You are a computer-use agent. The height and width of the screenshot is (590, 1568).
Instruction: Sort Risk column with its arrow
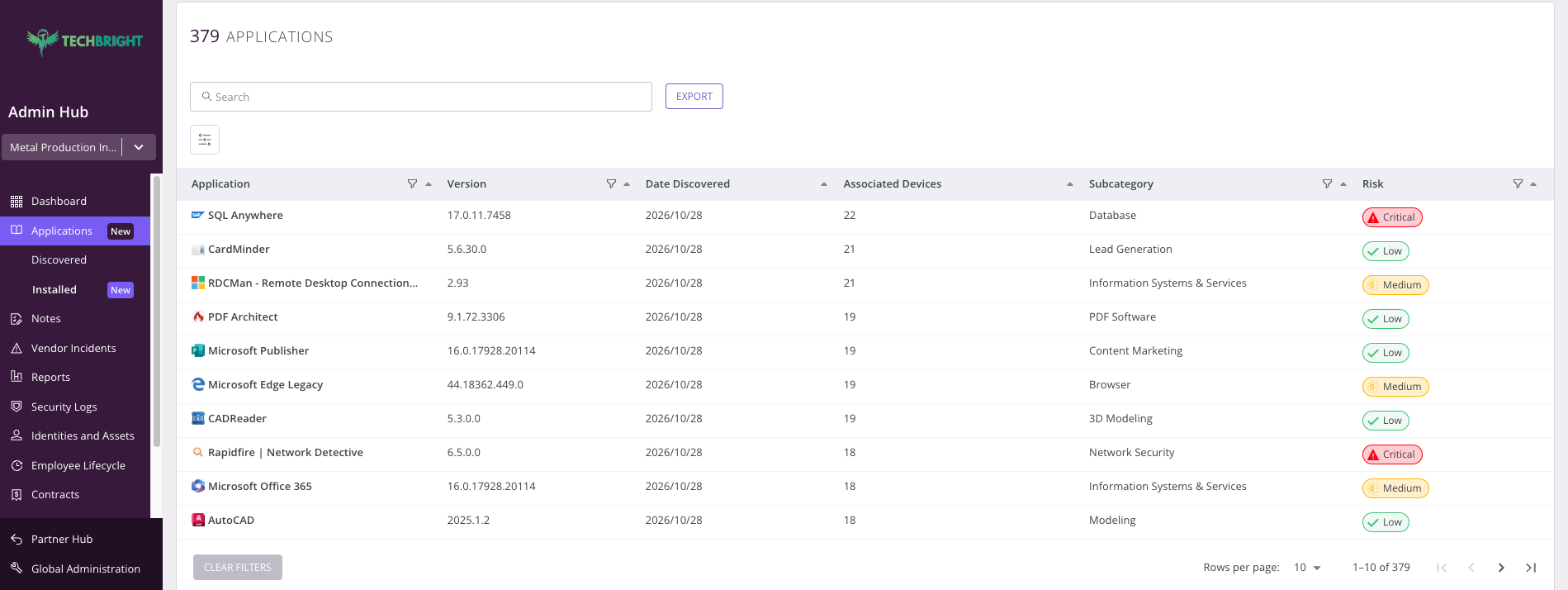pos(1533,184)
